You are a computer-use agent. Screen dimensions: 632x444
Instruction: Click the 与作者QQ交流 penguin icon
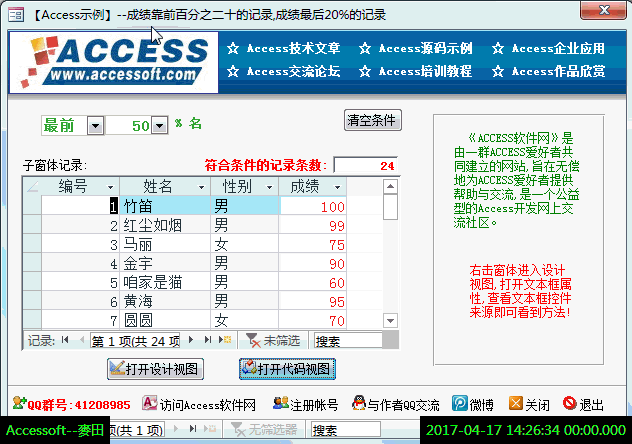(358, 403)
